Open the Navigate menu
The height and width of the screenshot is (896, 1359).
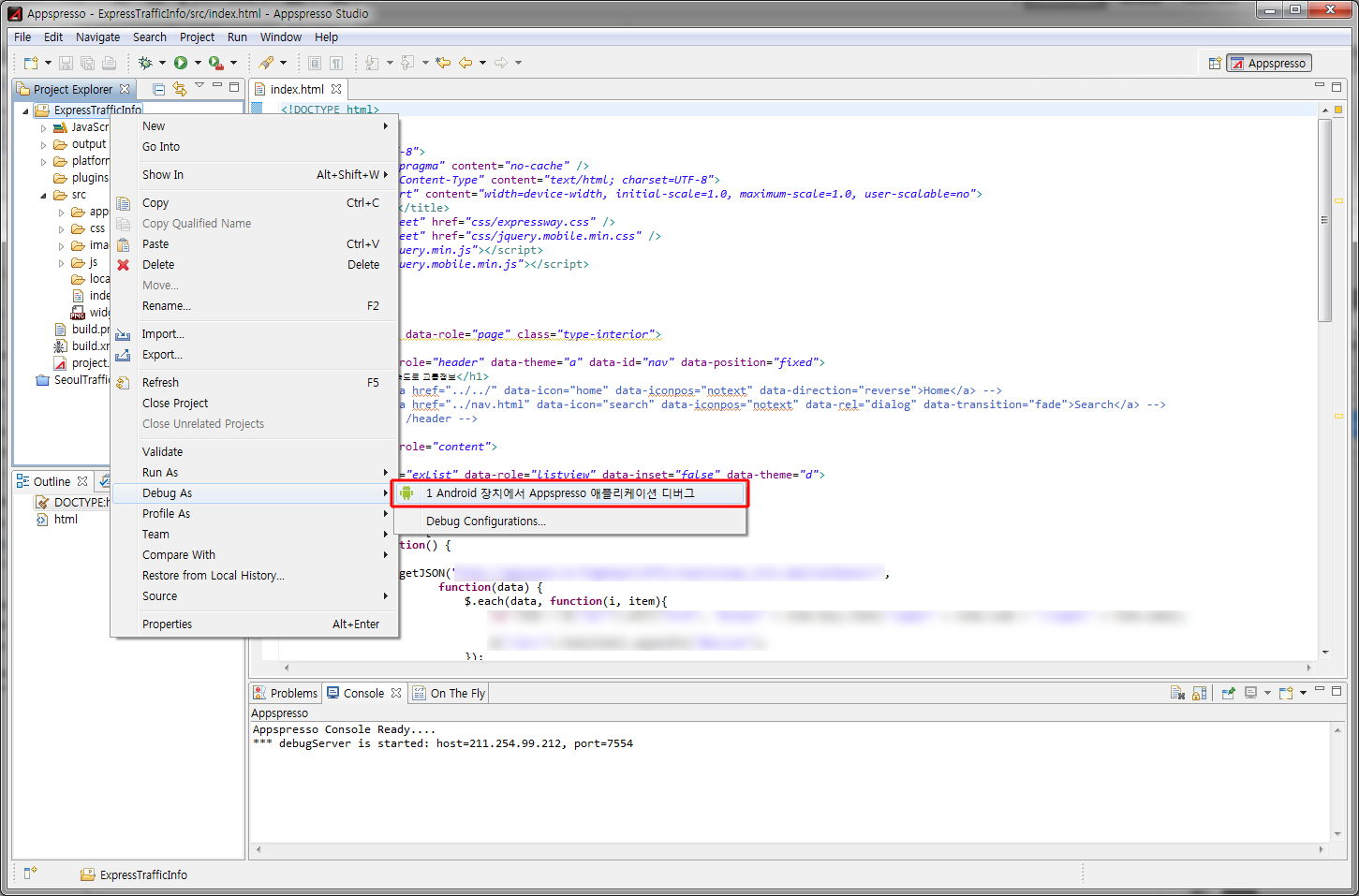(x=97, y=37)
